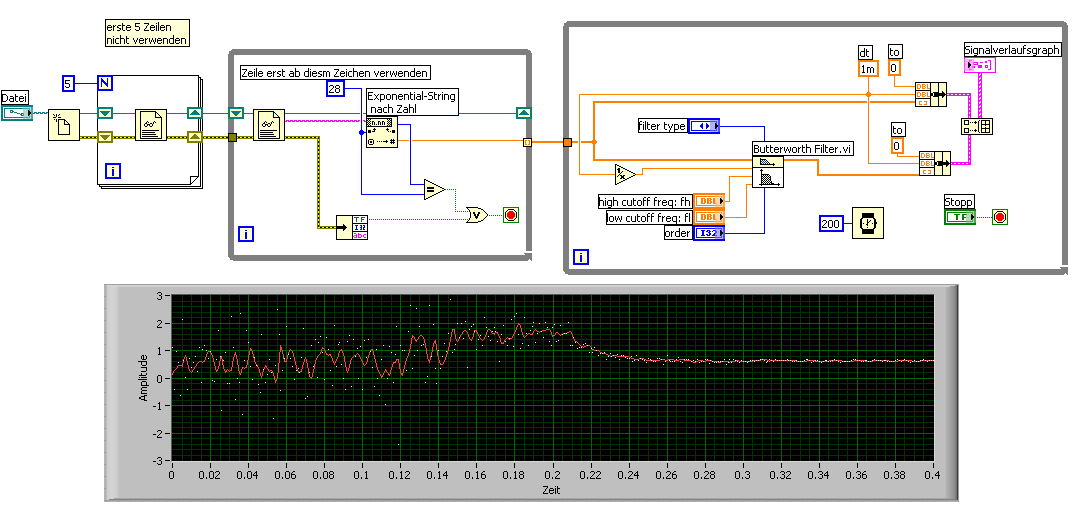Screen dimensions: 1078x509
Task: Click the 'filter type' label
Action: pyautogui.click(x=662, y=126)
